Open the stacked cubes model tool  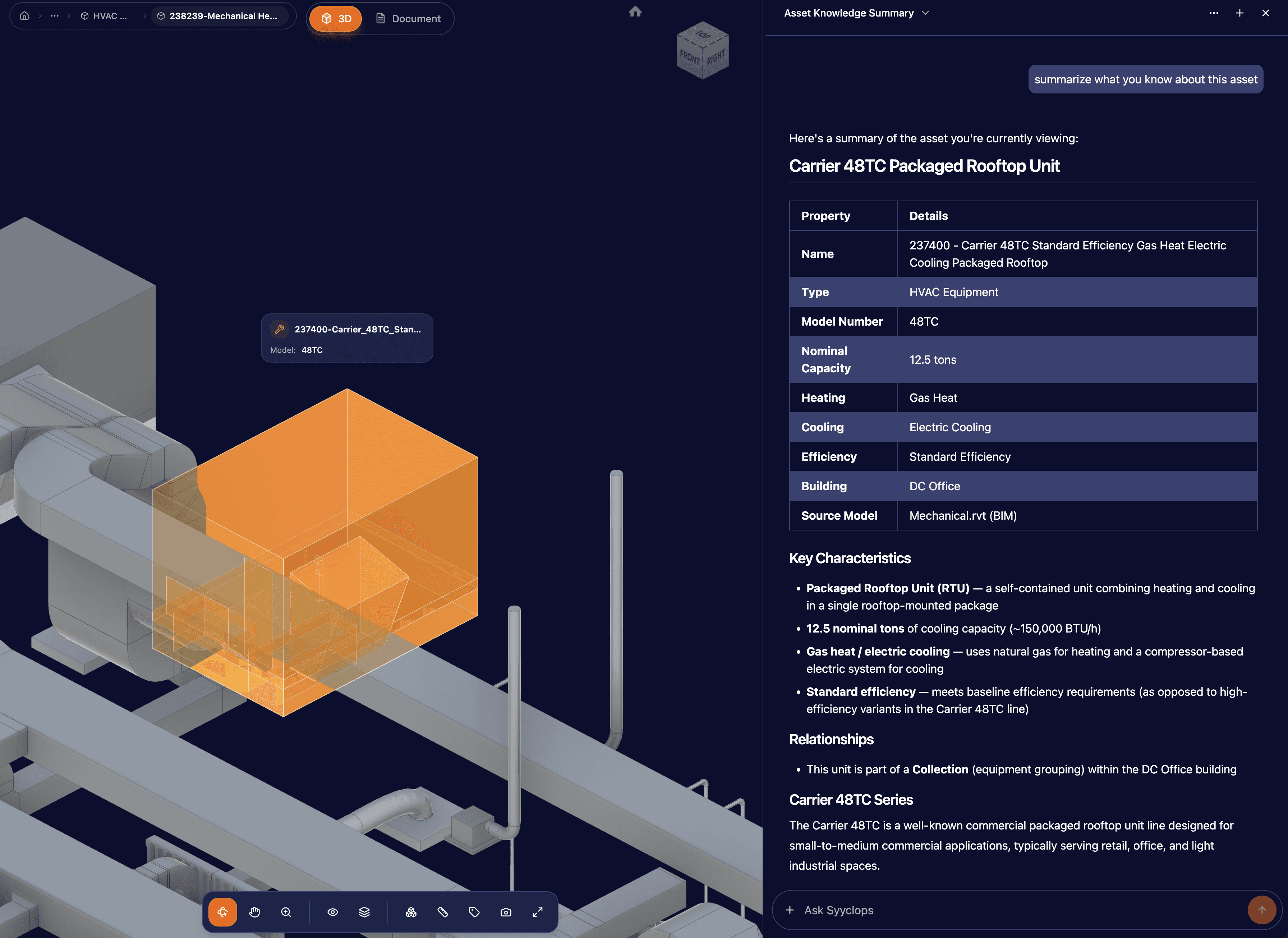[411, 912]
